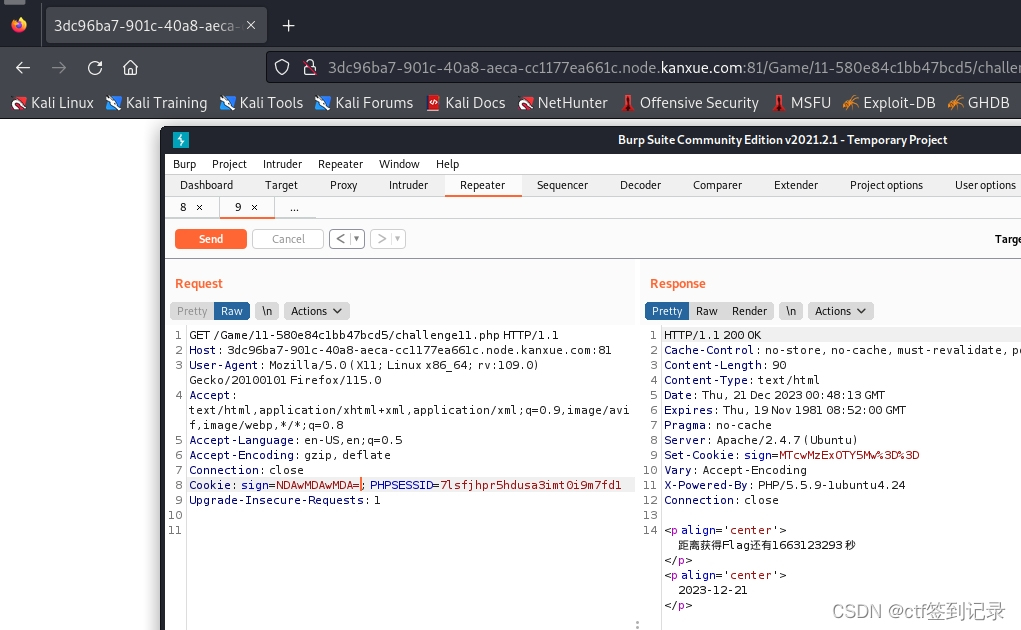1021x630 pixels.
Task: Switch to the Decoder tab
Action: pyautogui.click(x=640, y=185)
